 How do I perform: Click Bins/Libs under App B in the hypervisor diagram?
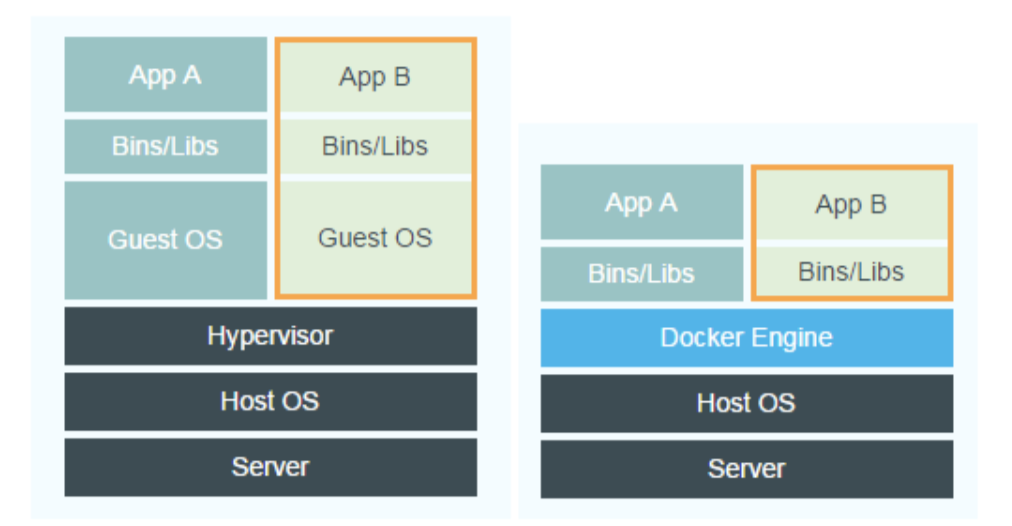(375, 147)
